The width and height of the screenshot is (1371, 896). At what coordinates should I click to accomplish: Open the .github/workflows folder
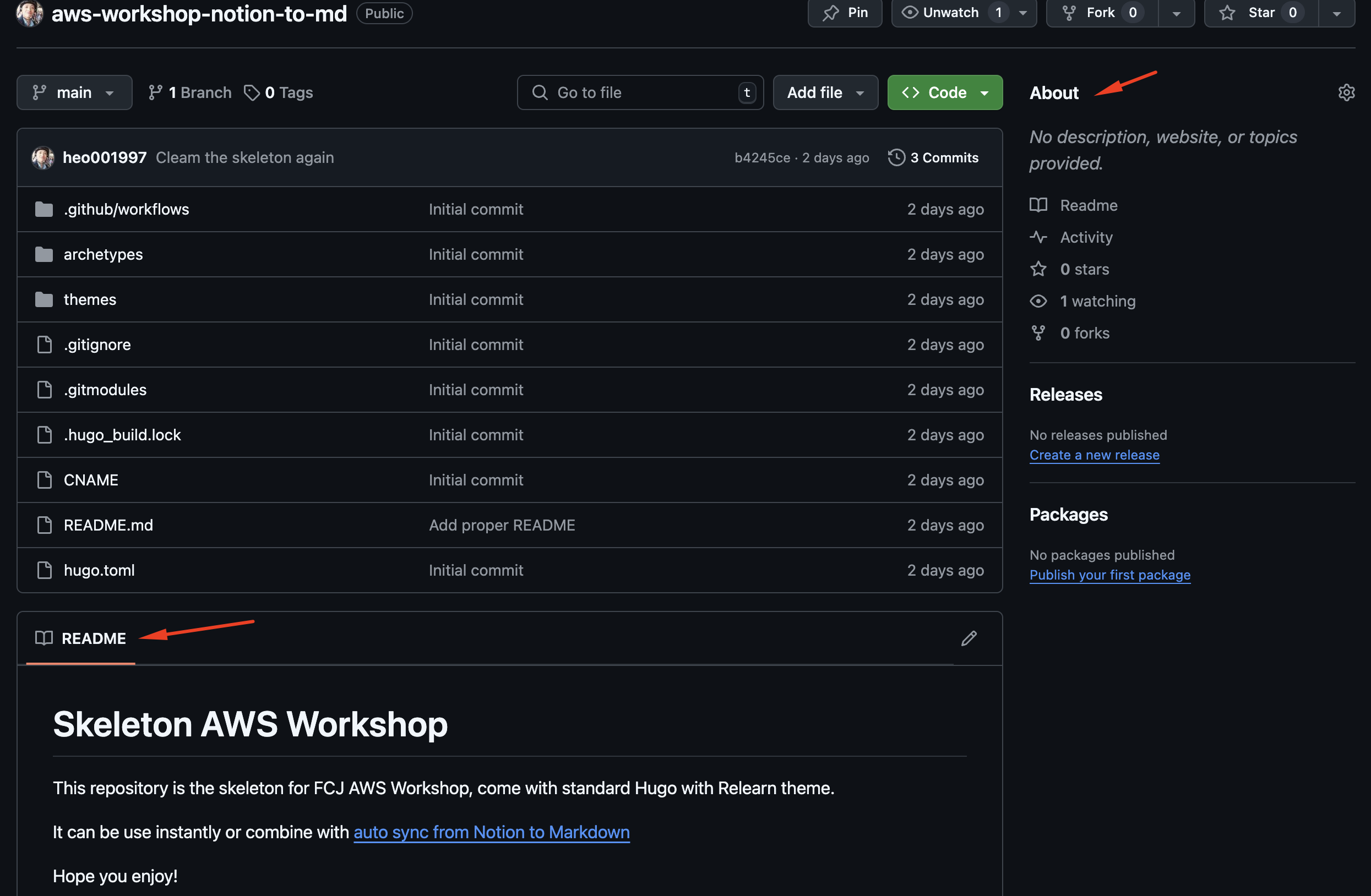[126, 209]
